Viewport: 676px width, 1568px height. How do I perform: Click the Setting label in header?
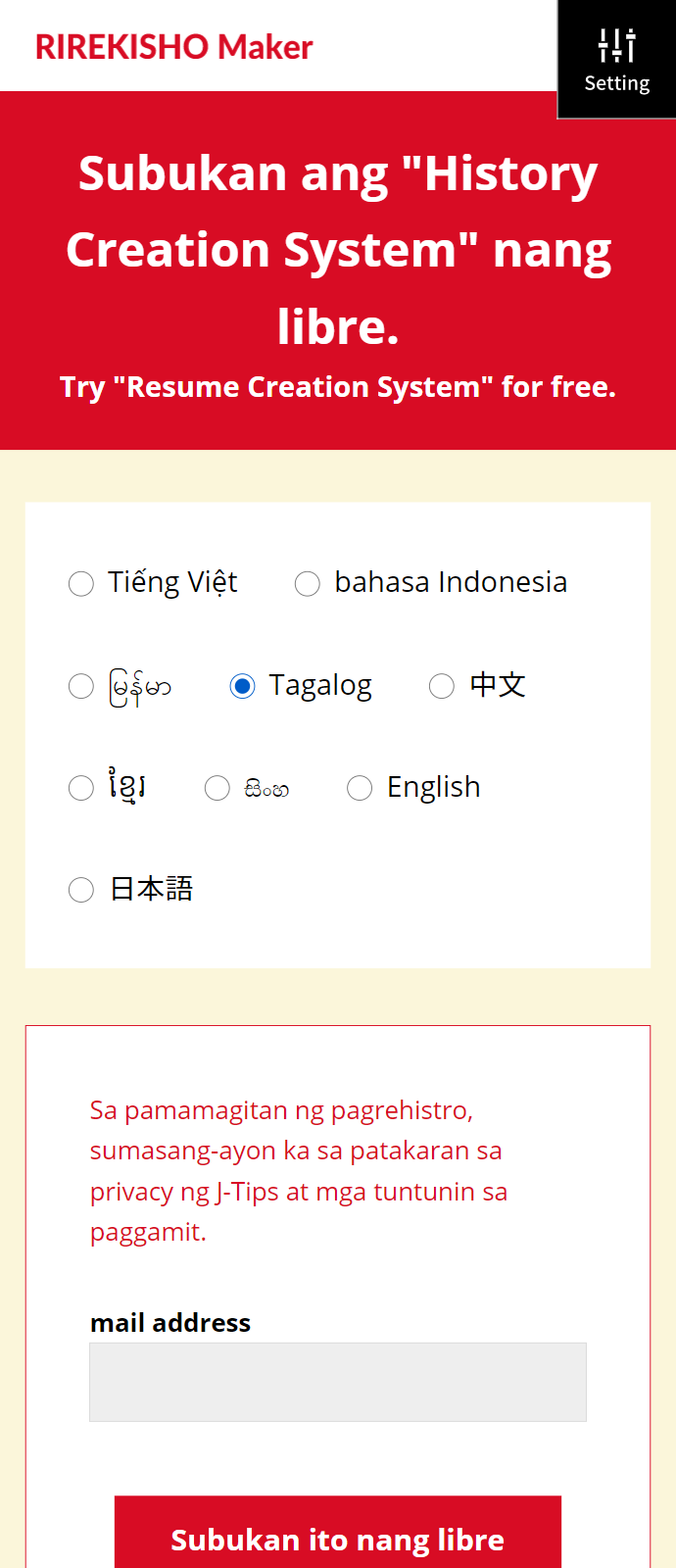pos(617,84)
